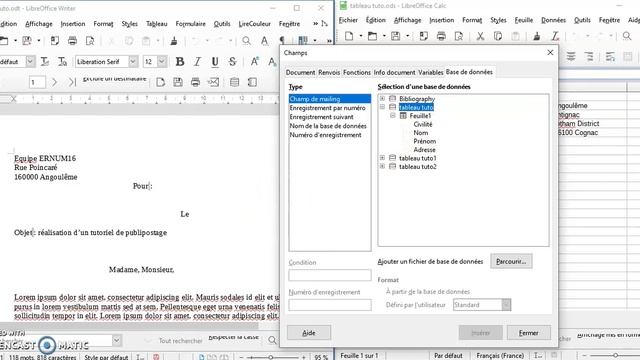The width and height of the screenshot is (640, 360).
Task: Open Print Preview in Writer toolbar
Action: (x=90, y=40)
